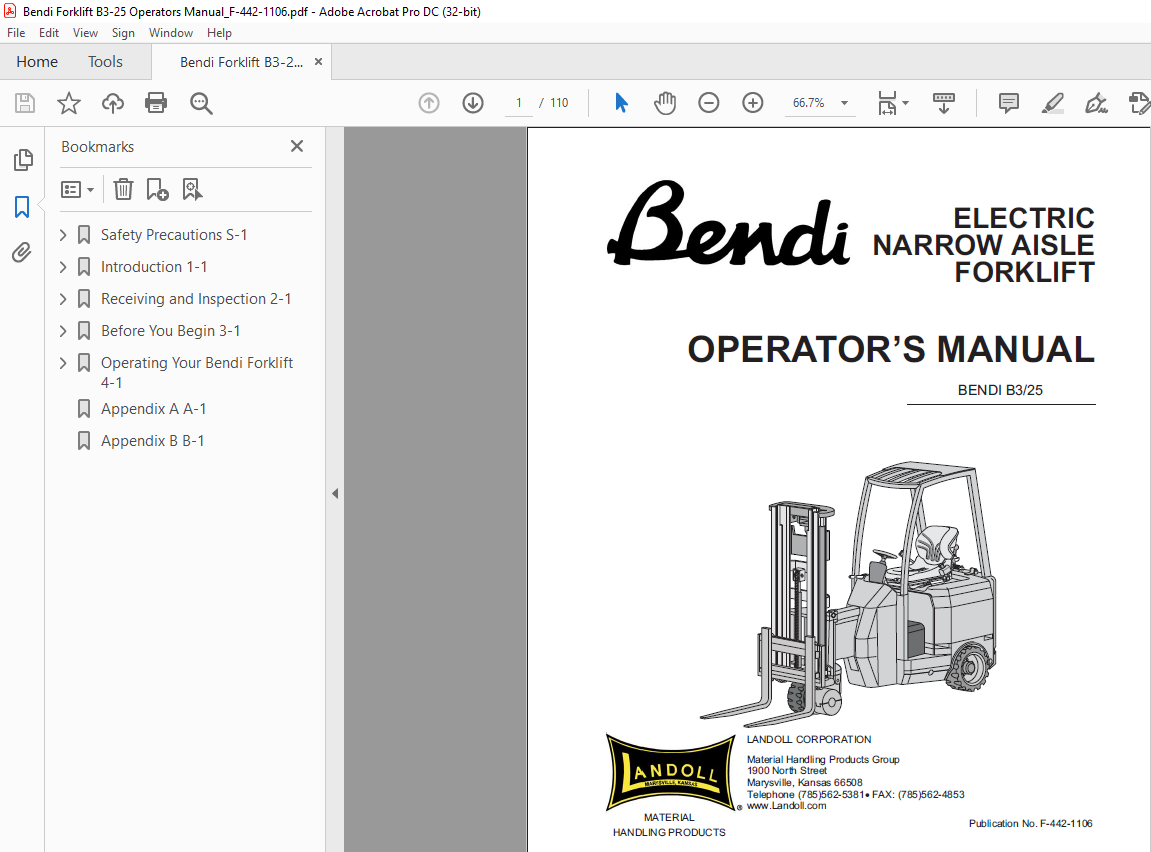Click Publication No. F-442-1106 text

tap(1031, 823)
